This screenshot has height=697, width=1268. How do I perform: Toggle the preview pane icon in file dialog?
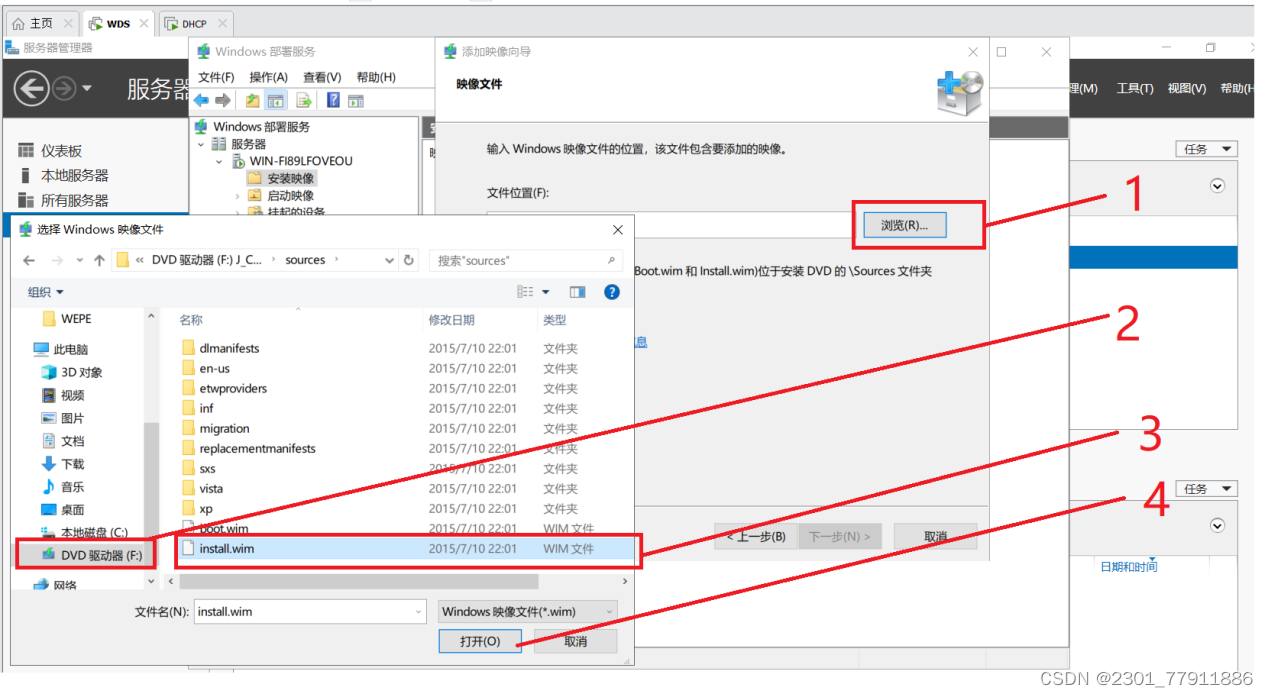coord(577,292)
